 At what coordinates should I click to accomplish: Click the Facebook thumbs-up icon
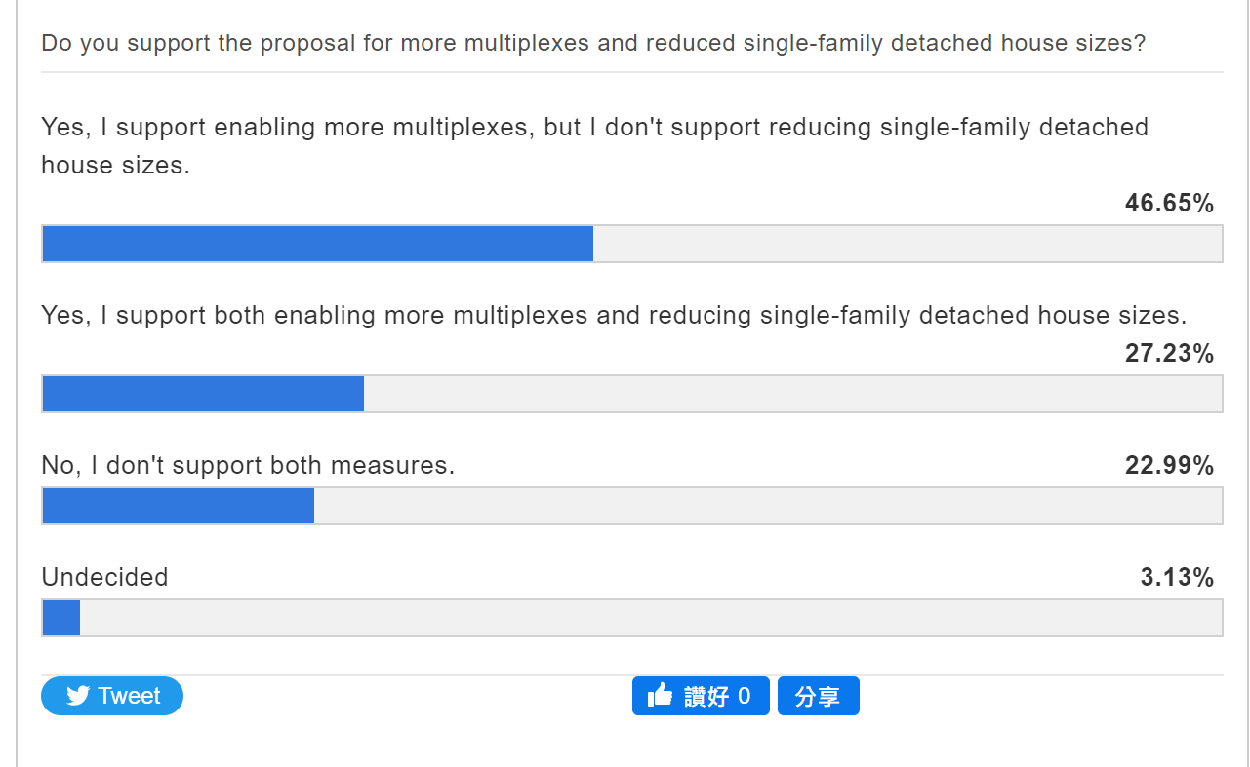click(x=660, y=696)
